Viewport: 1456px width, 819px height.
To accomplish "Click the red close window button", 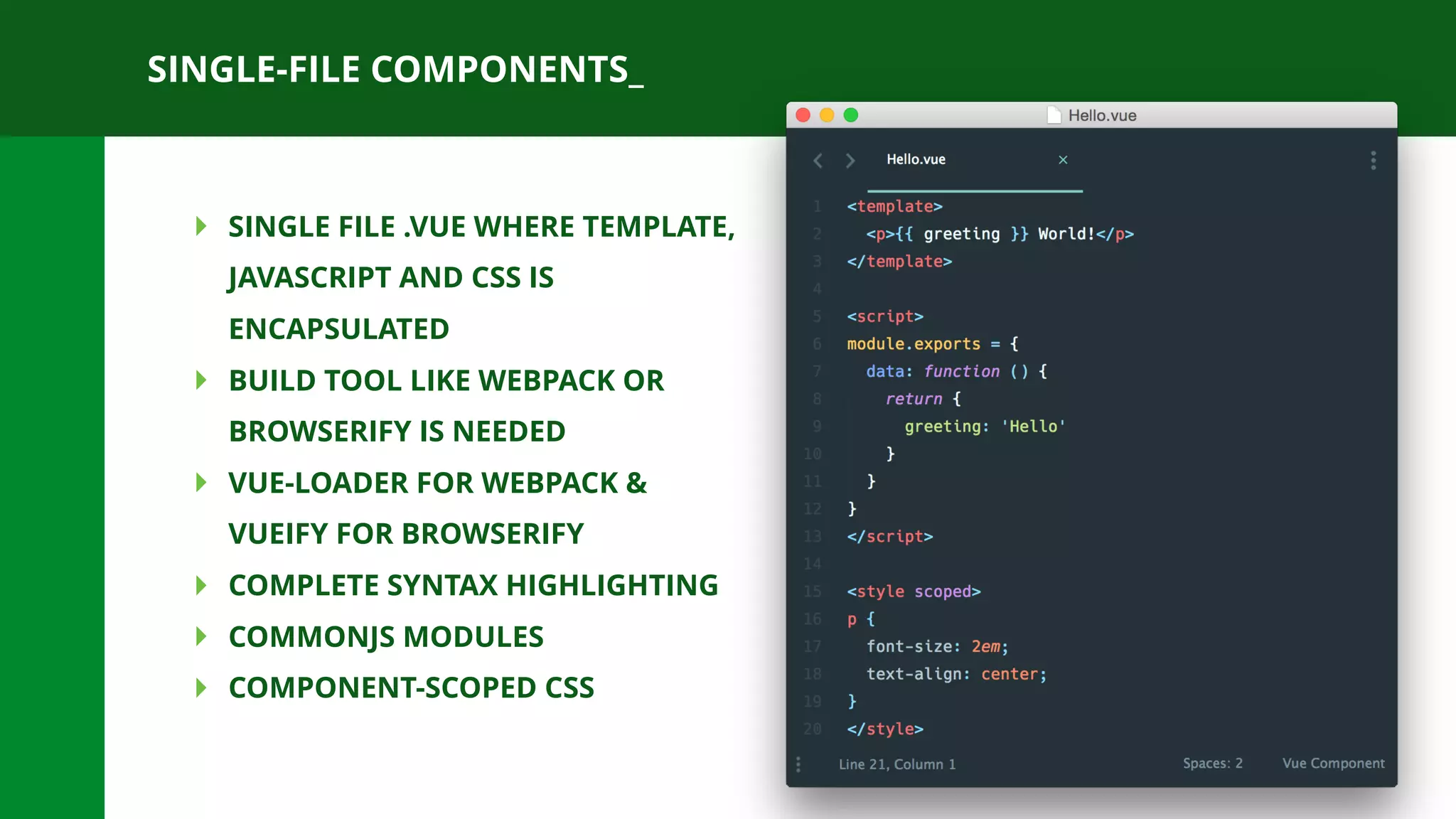I will (x=803, y=115).
